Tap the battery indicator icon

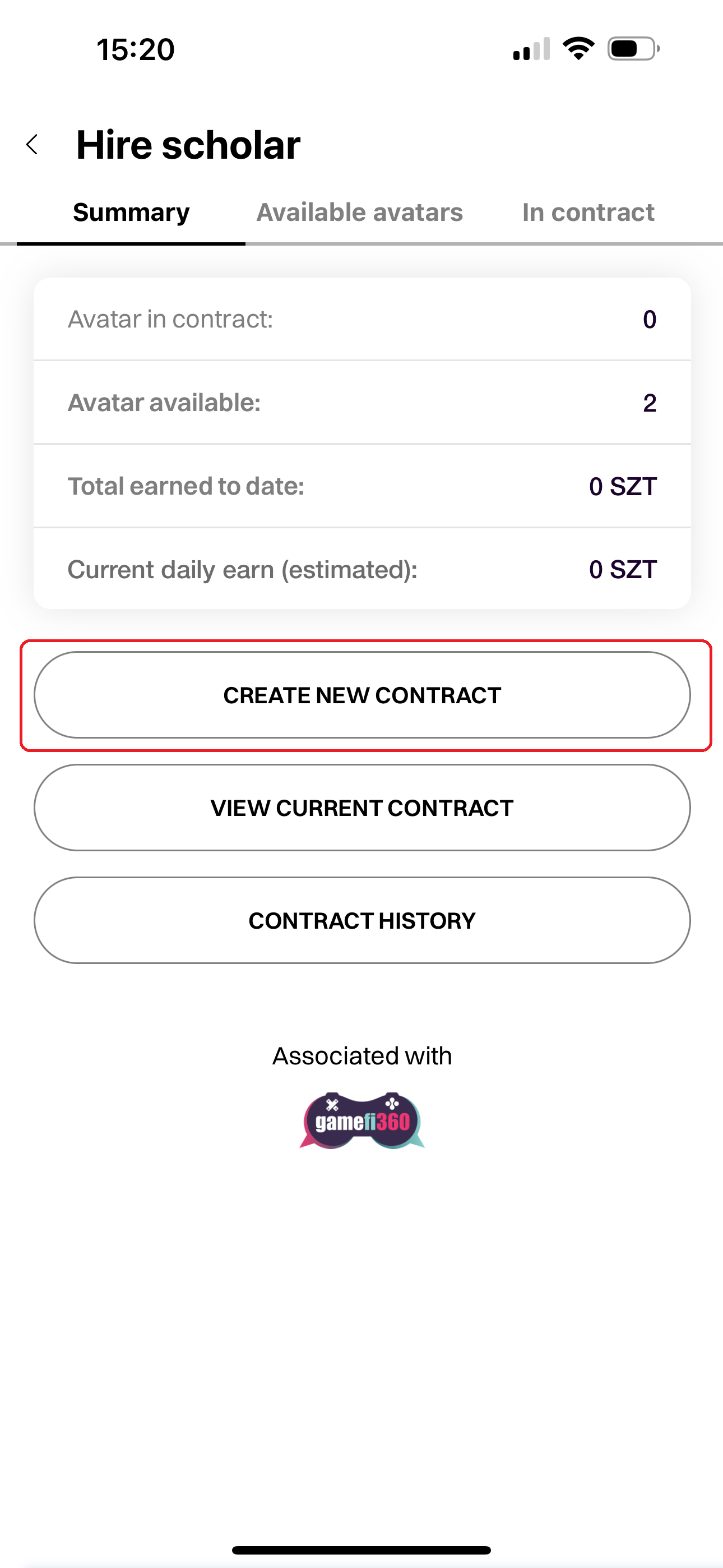pos(633,49)
